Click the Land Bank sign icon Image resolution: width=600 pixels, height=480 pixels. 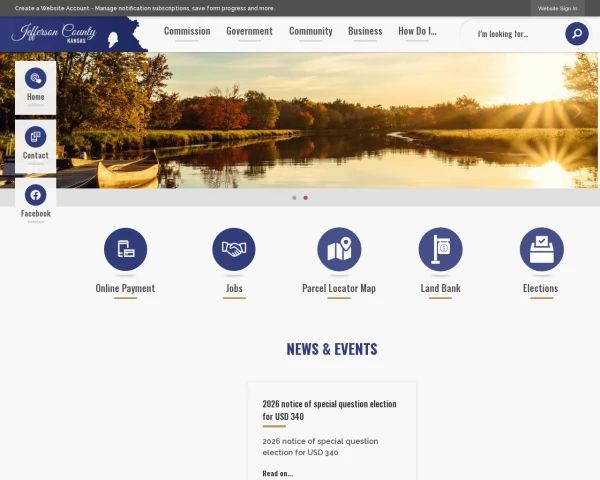440,249
